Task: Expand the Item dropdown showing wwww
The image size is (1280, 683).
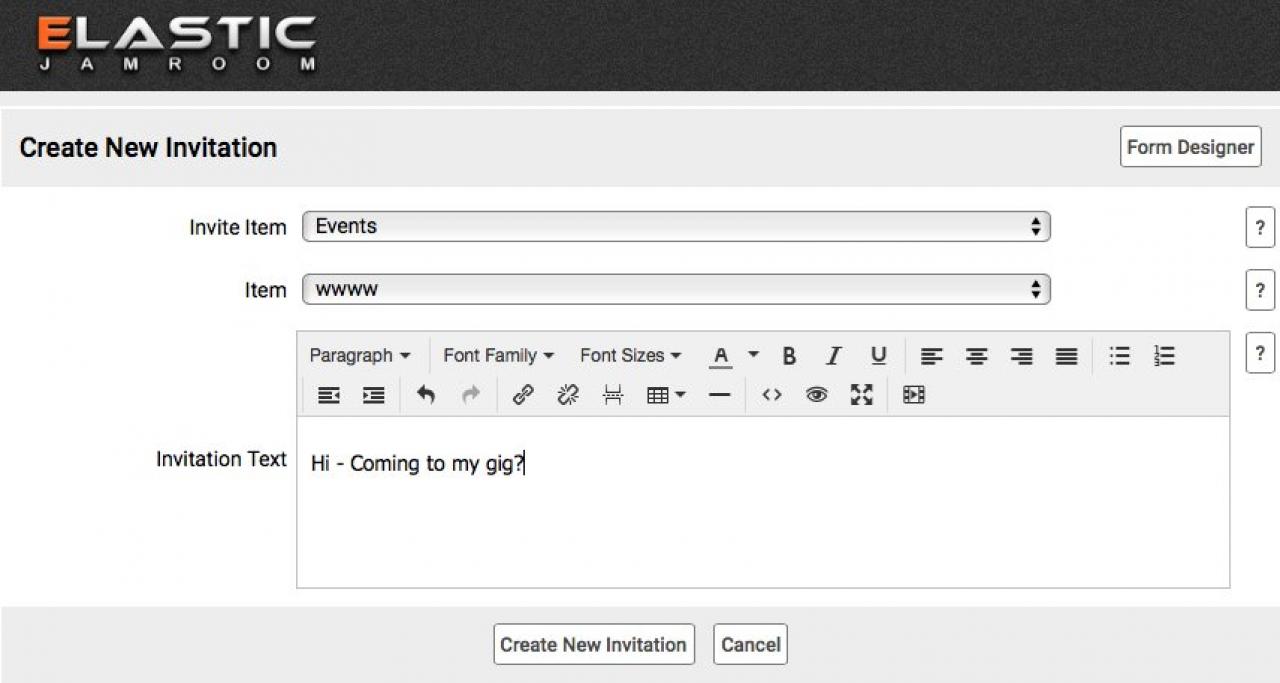Action: point(676,290)
